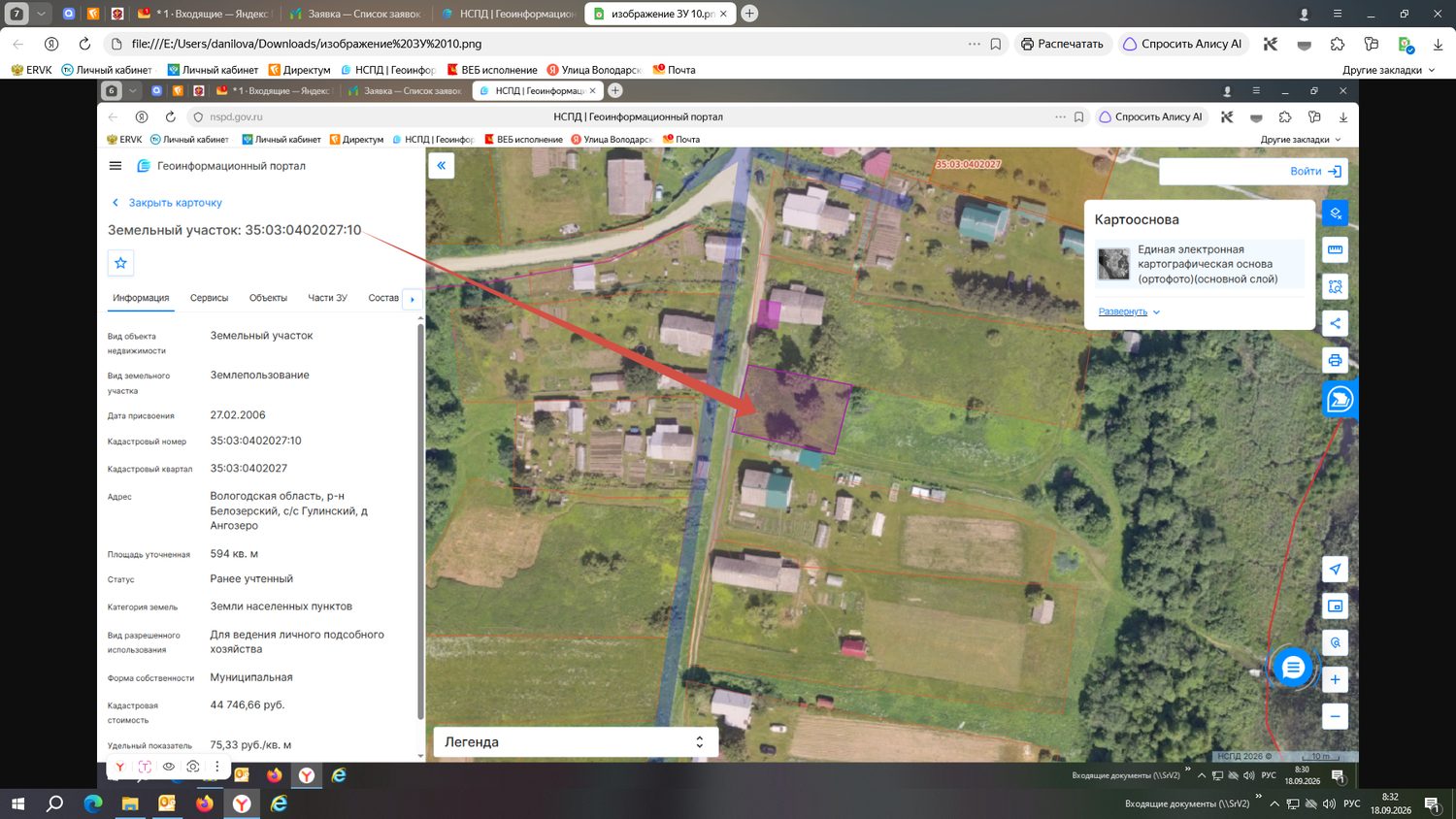Switch to the Сервисы tab
Viewport: 1456px width, 819px height.
(209, 298)
